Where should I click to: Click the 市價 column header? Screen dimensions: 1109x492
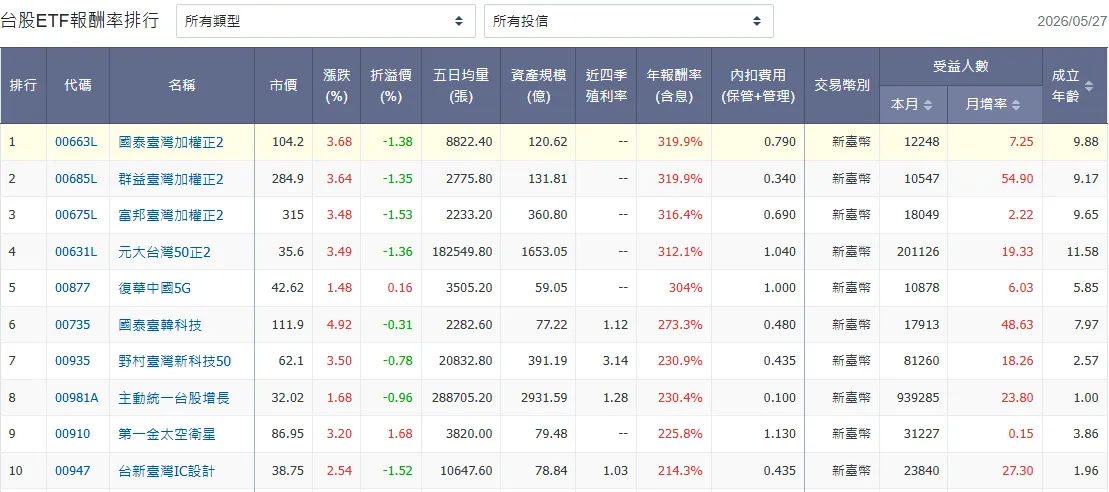284,86
